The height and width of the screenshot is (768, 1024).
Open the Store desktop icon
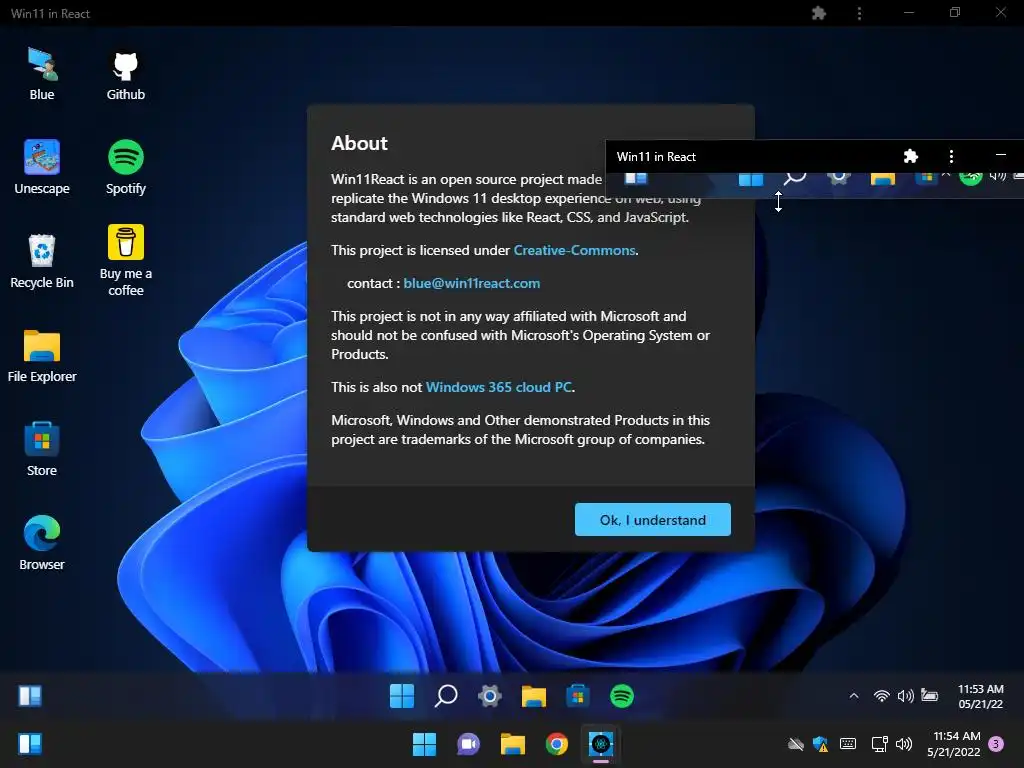[42, 449]
